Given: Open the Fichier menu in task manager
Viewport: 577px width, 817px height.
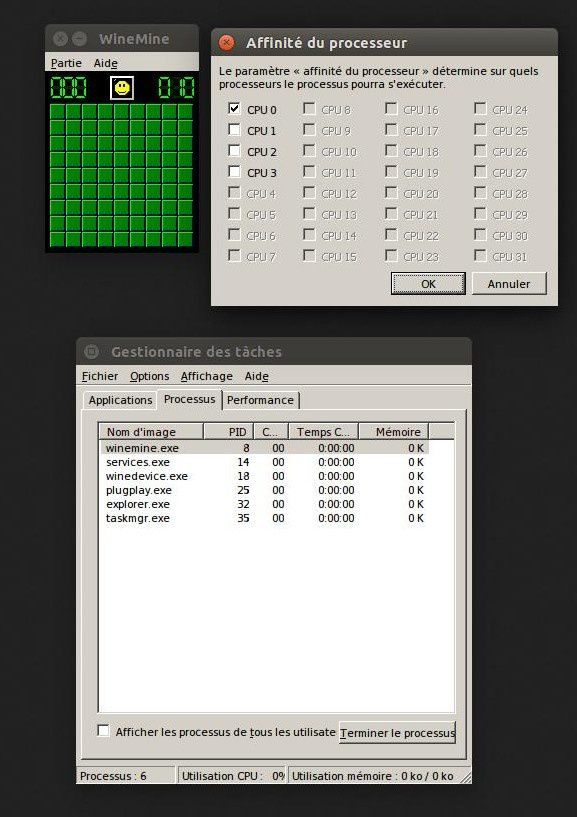Looking at the screenshot, I should click(100, 376).
